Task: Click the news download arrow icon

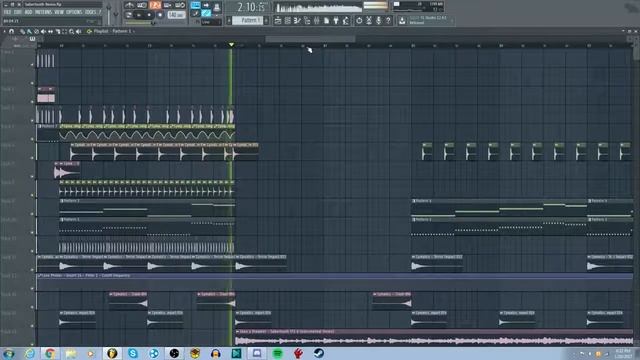Action: (402, 21)
